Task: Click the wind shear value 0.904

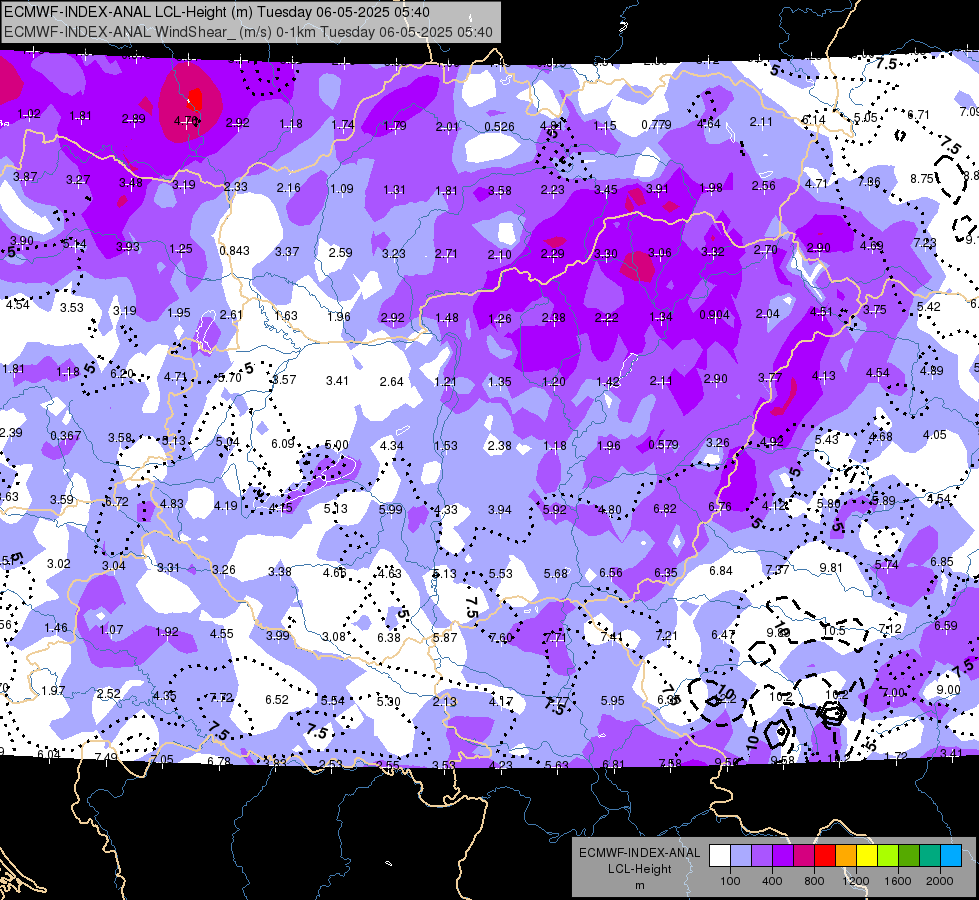Action: (x=714, y=315)
